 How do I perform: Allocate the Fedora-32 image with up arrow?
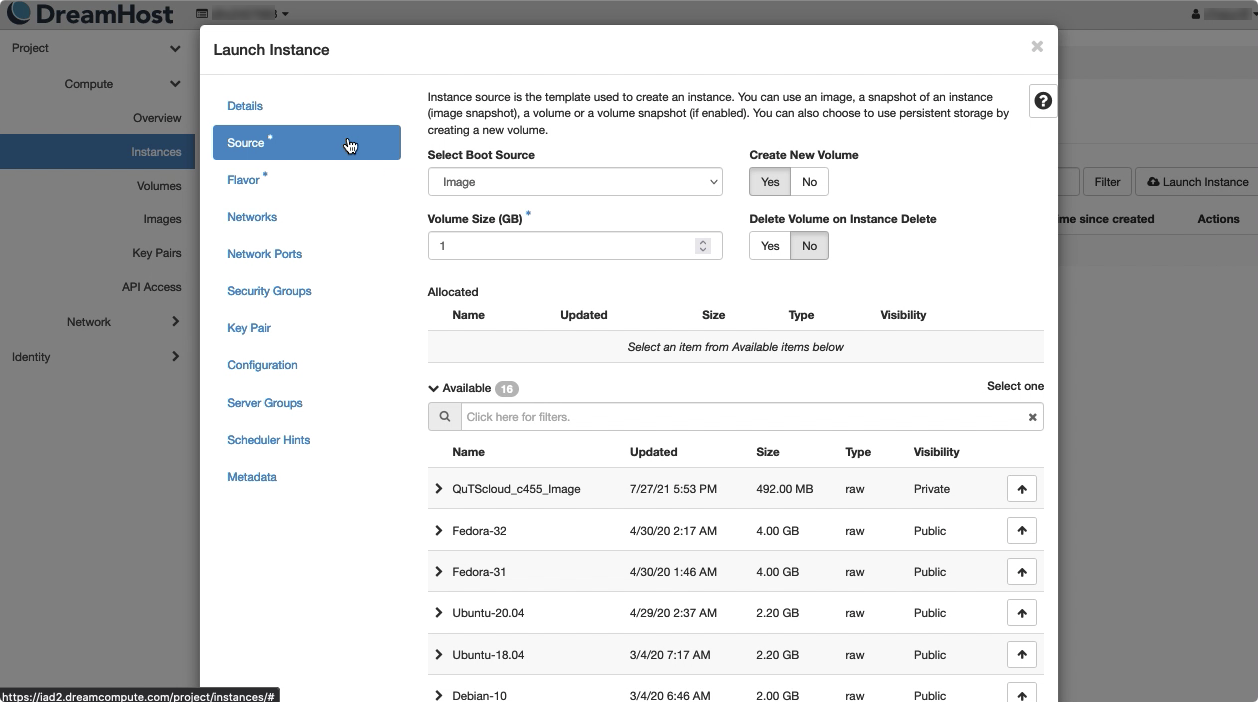1021,531
